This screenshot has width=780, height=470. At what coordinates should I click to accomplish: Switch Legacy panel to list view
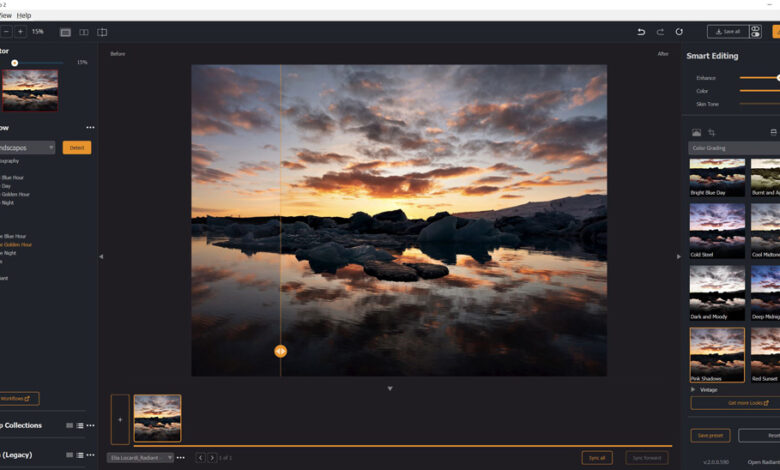pyautogui.click(x=80, y=455)
